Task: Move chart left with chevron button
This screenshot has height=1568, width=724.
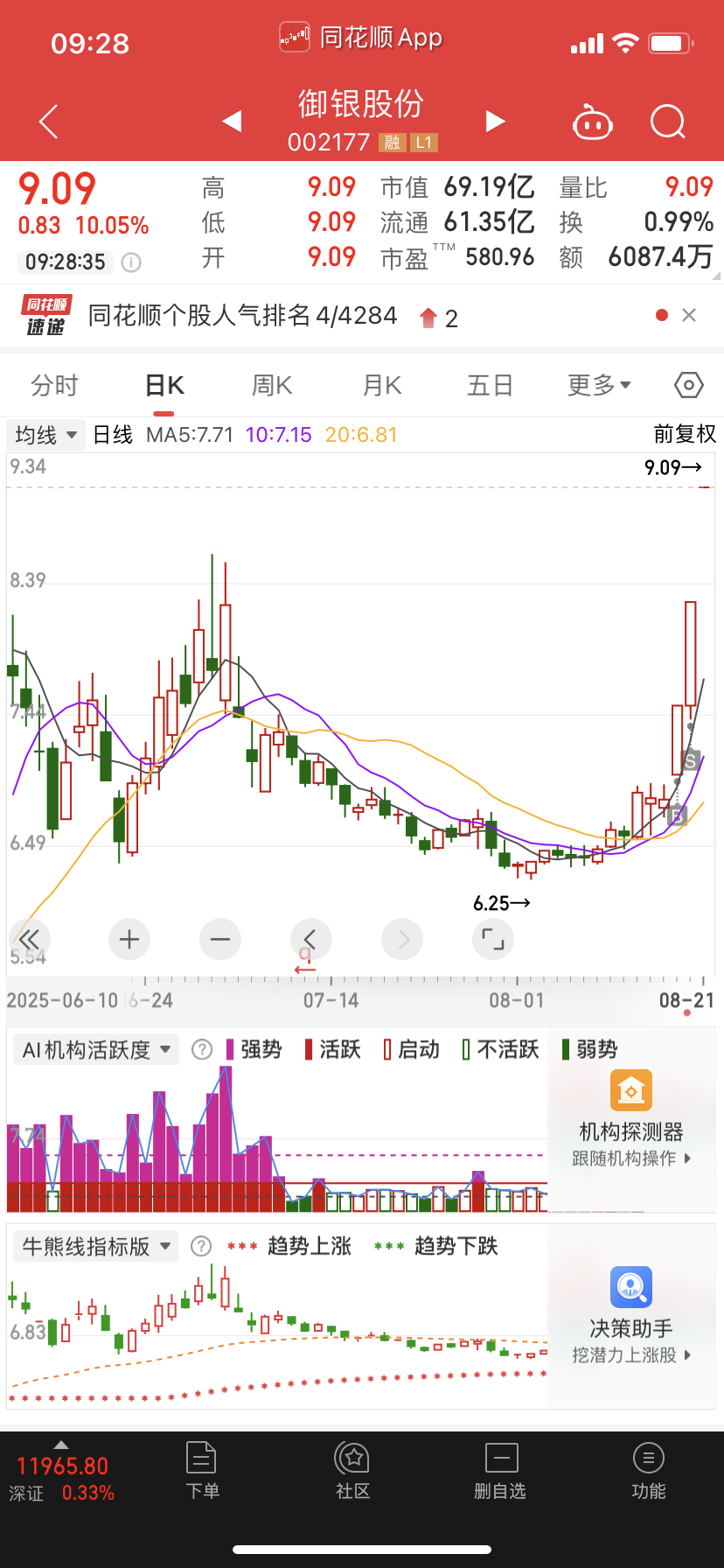Action: (x=311, y=940)
